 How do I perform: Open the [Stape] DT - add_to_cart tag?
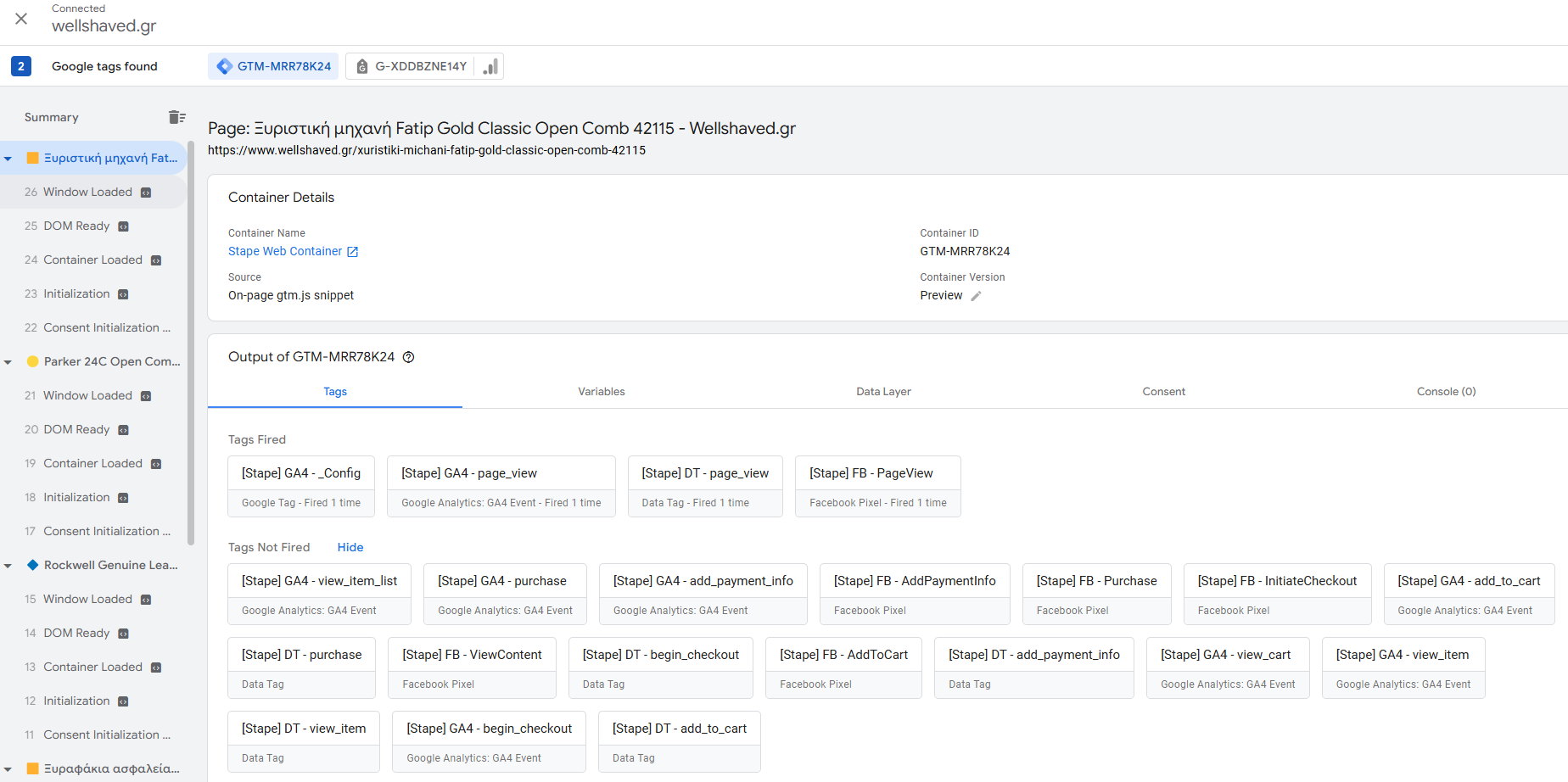pos(680,742)
